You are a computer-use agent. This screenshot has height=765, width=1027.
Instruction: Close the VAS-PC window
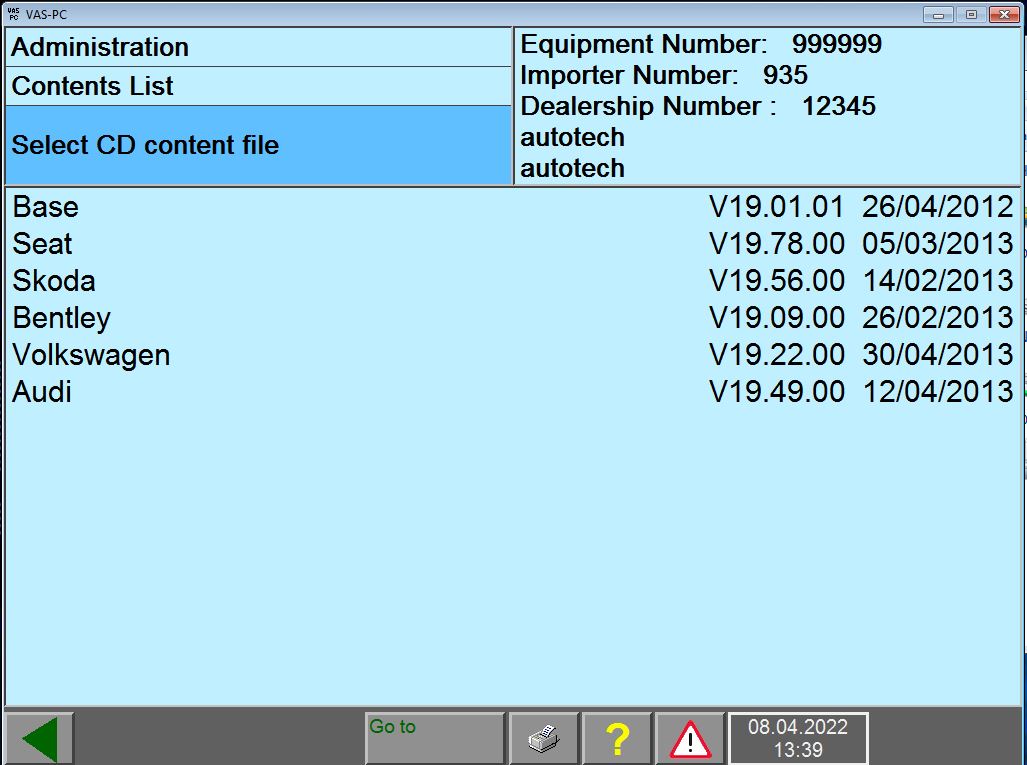click(1003, 14)
